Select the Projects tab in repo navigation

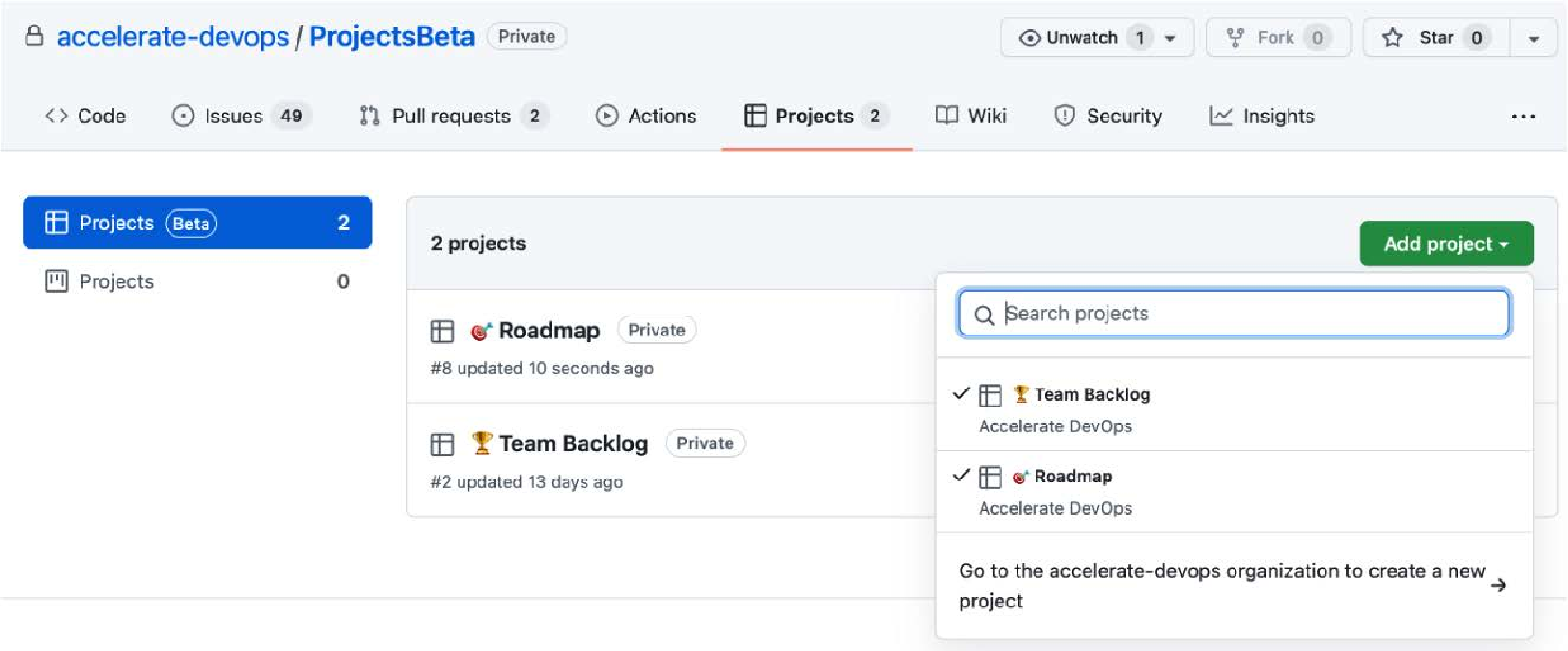tap(816, 116)
